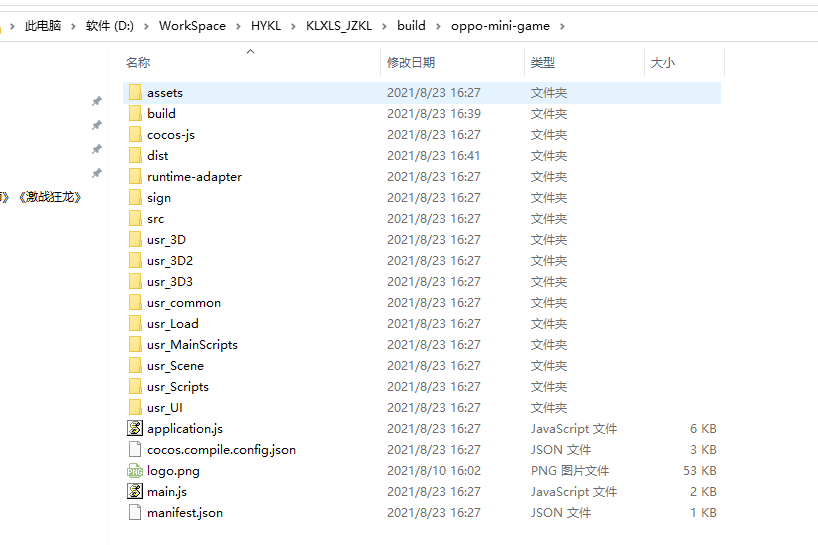Click the usr_common folder icon

135,302
